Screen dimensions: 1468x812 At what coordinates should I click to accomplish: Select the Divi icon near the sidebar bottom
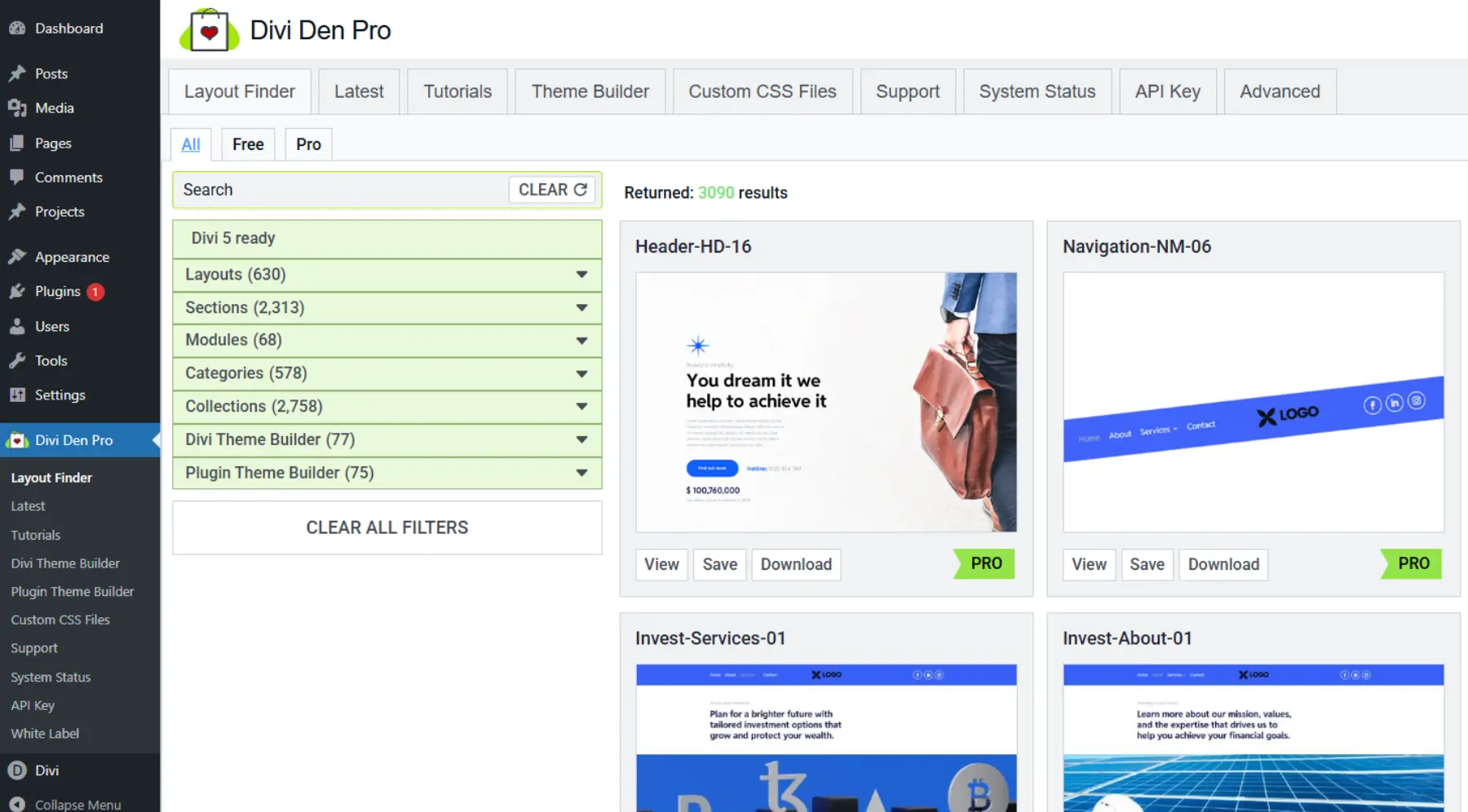click(x=17, y=770)
